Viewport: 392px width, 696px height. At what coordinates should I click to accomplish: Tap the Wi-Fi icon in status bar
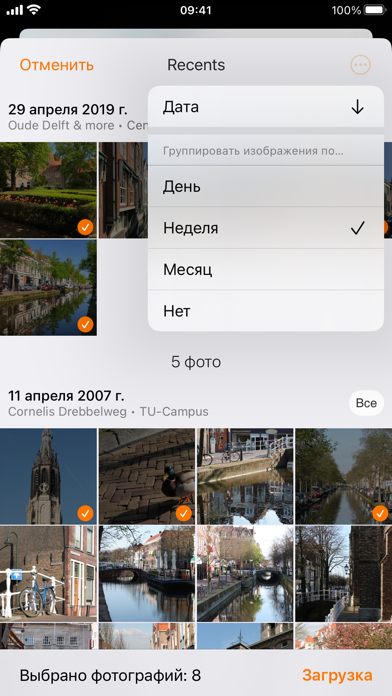click(x=33, y=10)
